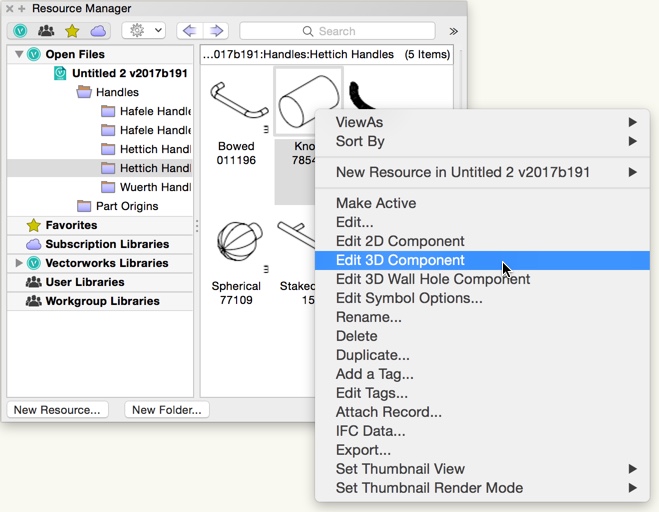
Task: Toggle the Workgroup/User libraries people icon in toolbar
Action: (x=46, y=31)
